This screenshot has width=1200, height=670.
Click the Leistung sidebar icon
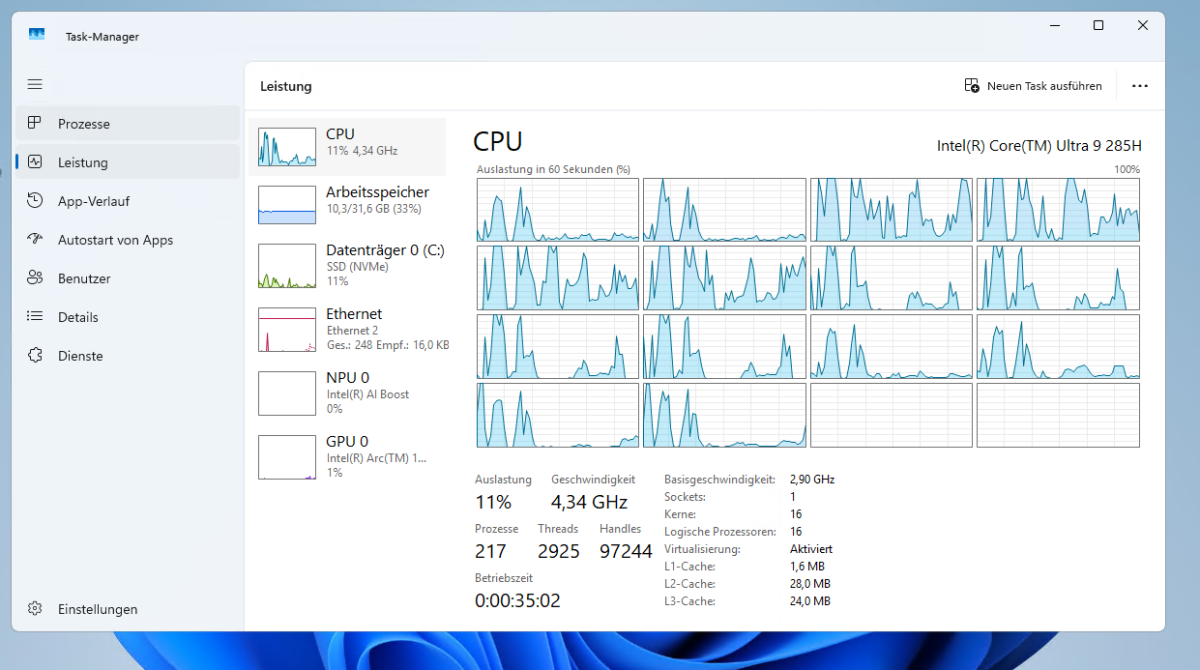pos(35,162)
